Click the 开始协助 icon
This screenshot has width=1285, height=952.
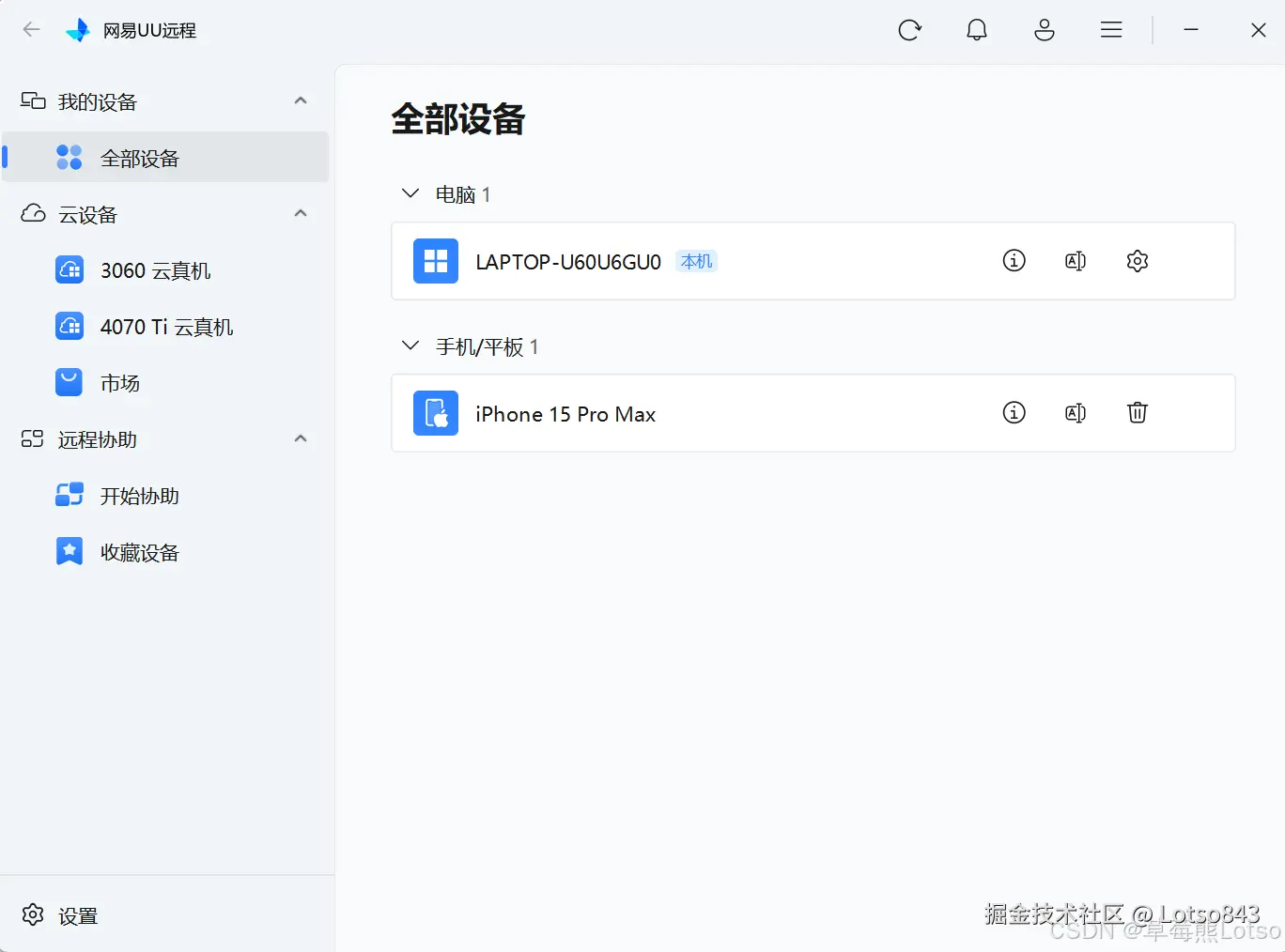(70, 496)
